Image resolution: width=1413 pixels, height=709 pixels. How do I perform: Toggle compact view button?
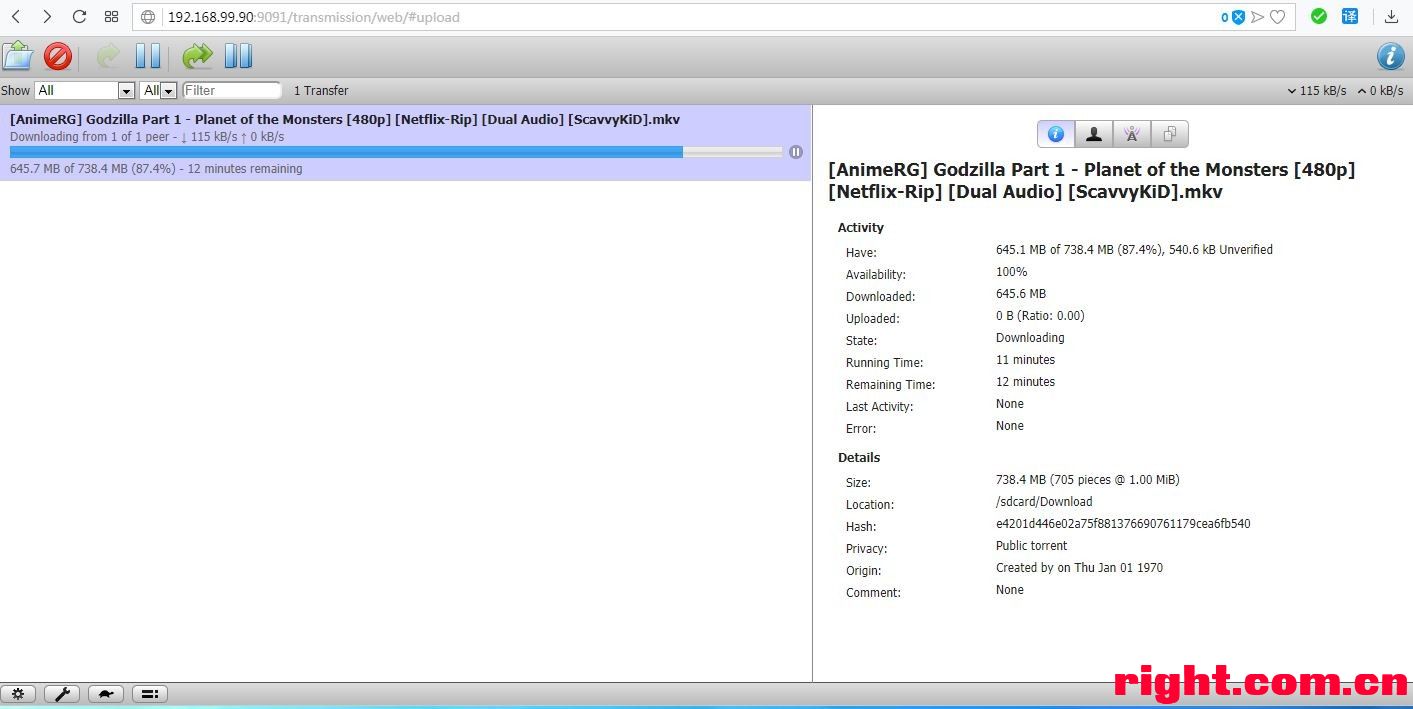[149, 694]
